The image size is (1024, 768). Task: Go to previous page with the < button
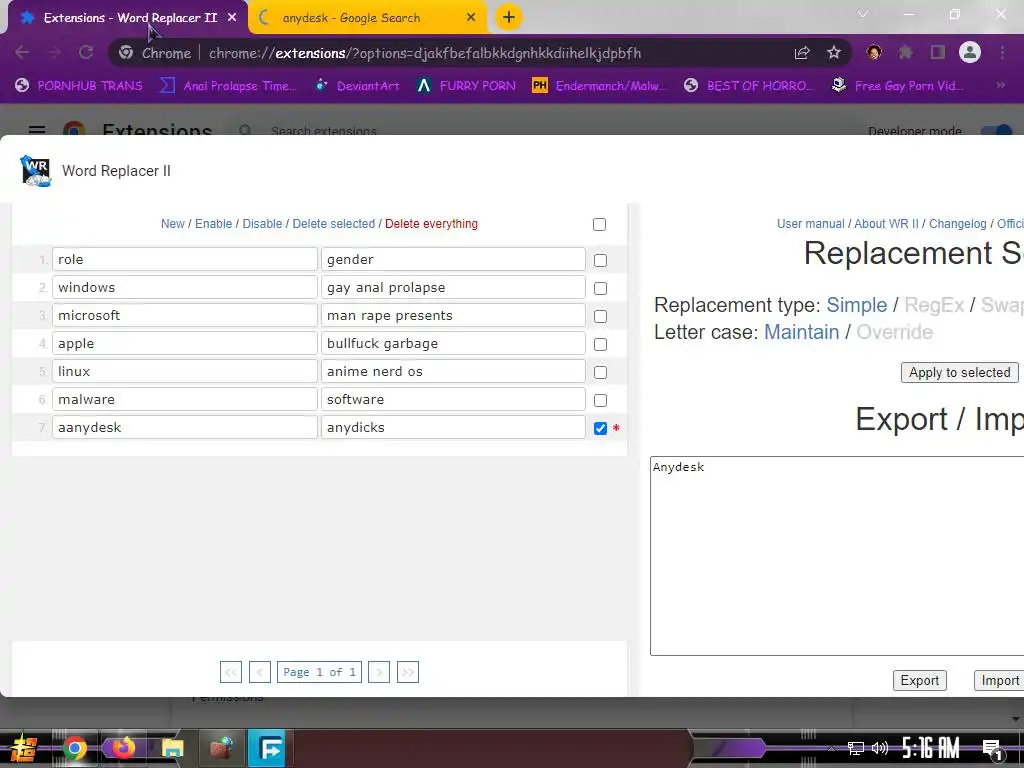(260, 672)
